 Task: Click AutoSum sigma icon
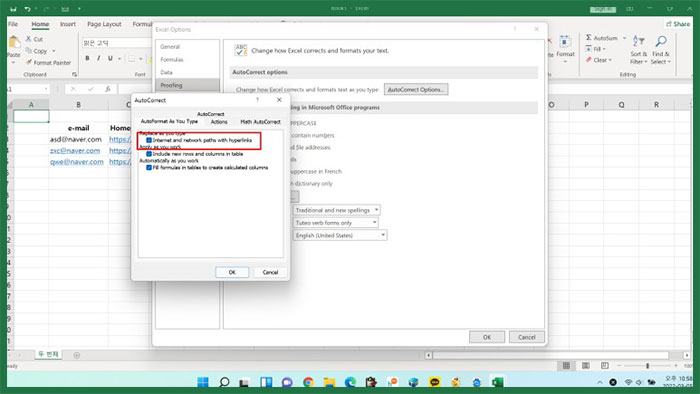pyautogui.click(x=589, y=38)
